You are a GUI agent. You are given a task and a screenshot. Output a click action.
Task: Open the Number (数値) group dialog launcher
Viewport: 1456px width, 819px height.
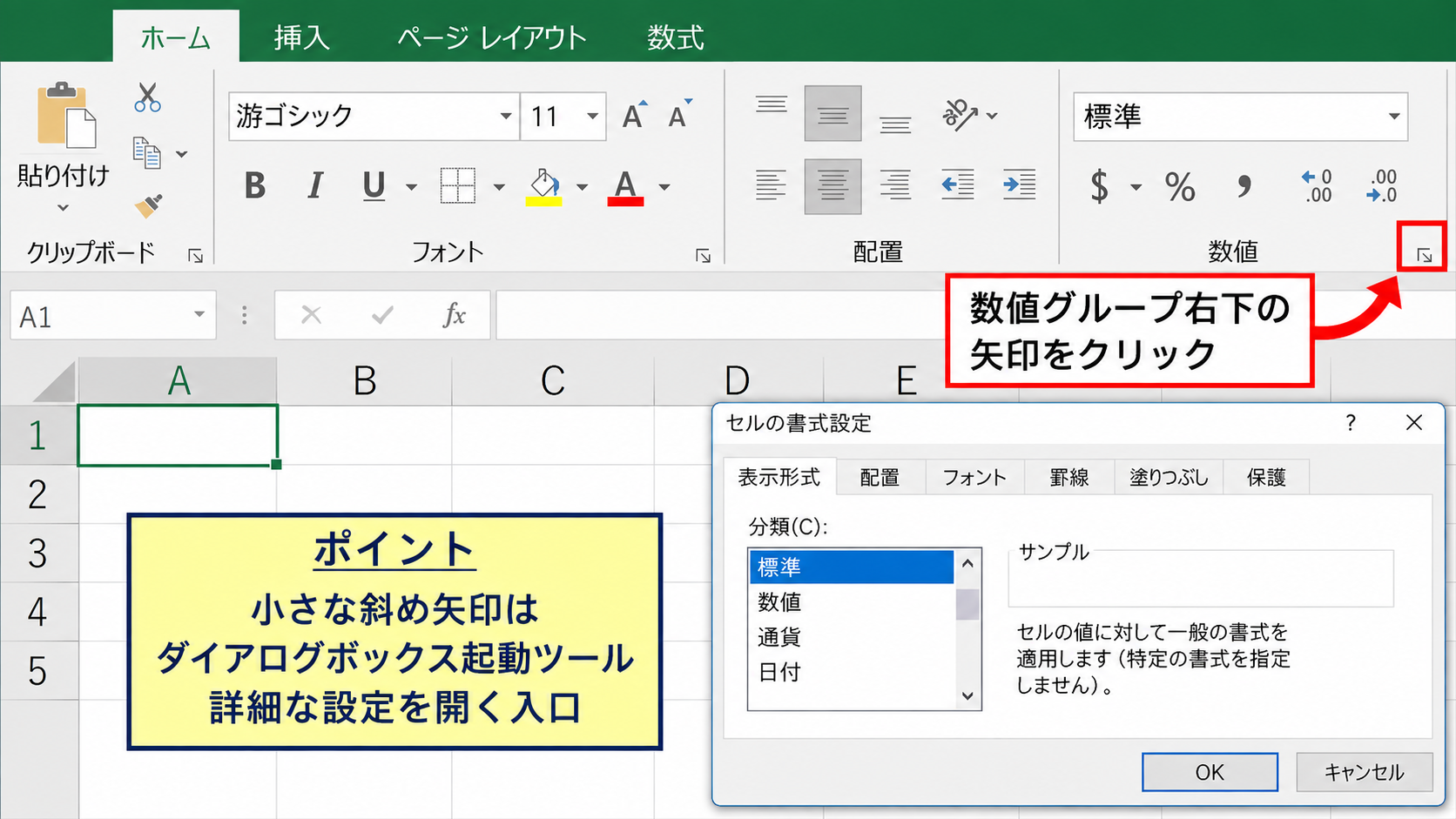tap(1424, 255)
